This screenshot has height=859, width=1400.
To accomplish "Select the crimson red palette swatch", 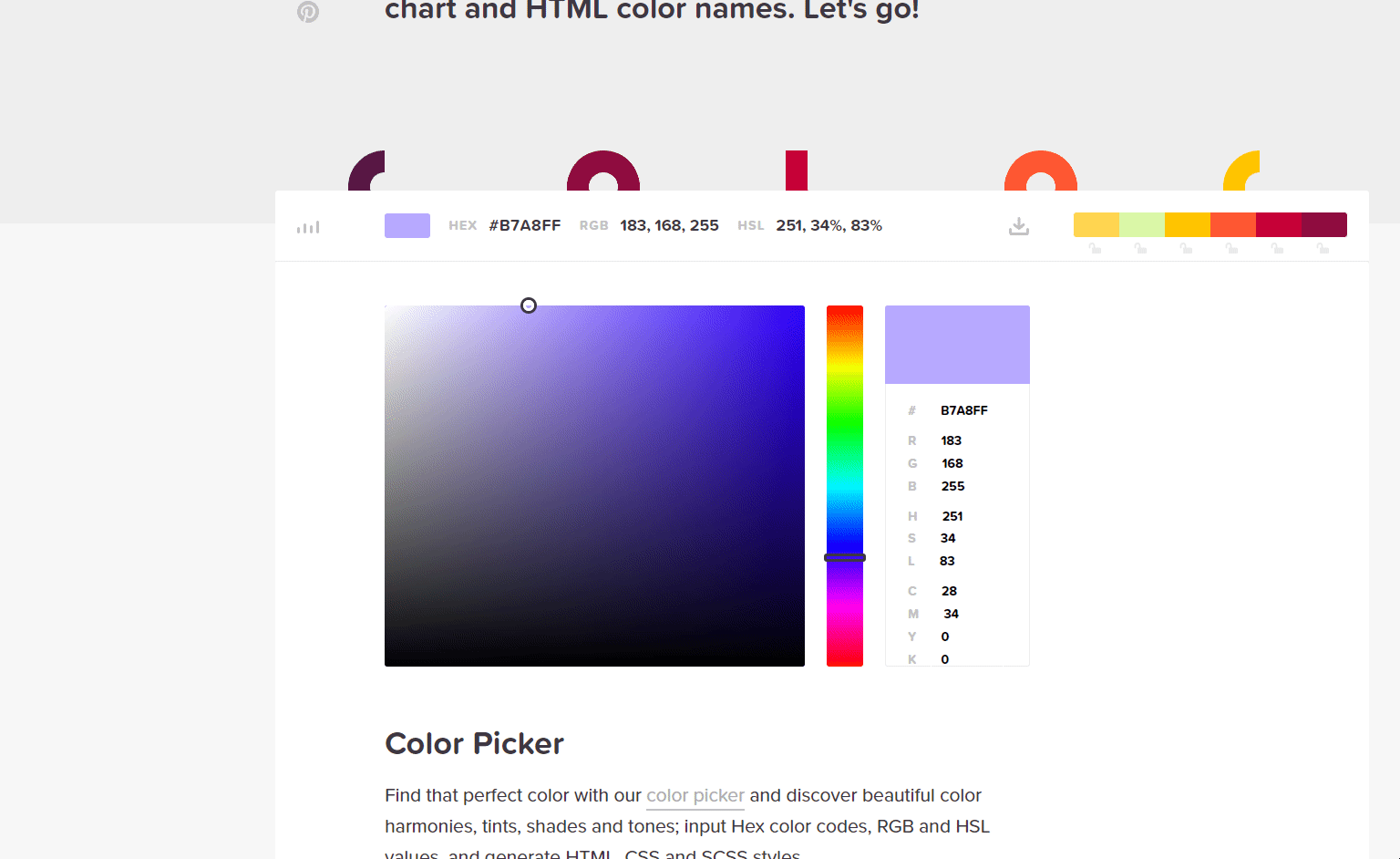I will pos(1278,224).
